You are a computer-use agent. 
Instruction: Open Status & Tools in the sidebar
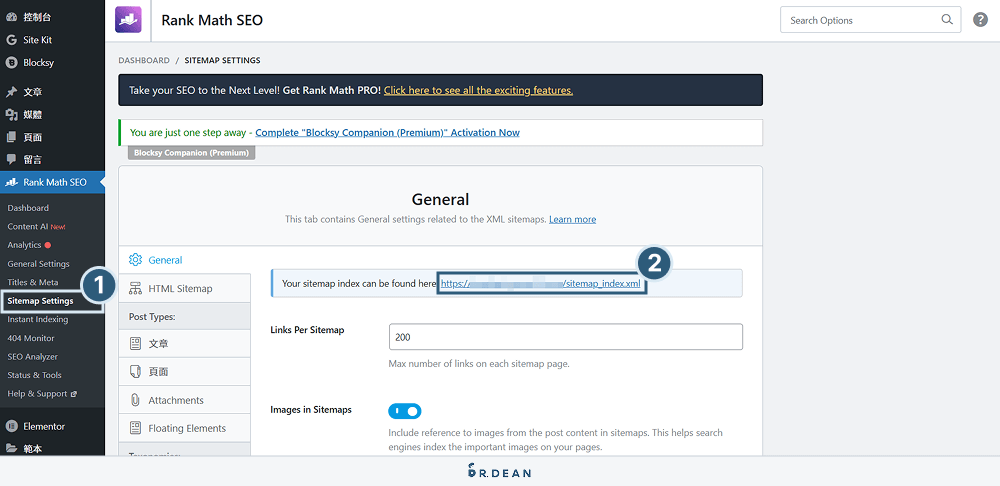34,375
